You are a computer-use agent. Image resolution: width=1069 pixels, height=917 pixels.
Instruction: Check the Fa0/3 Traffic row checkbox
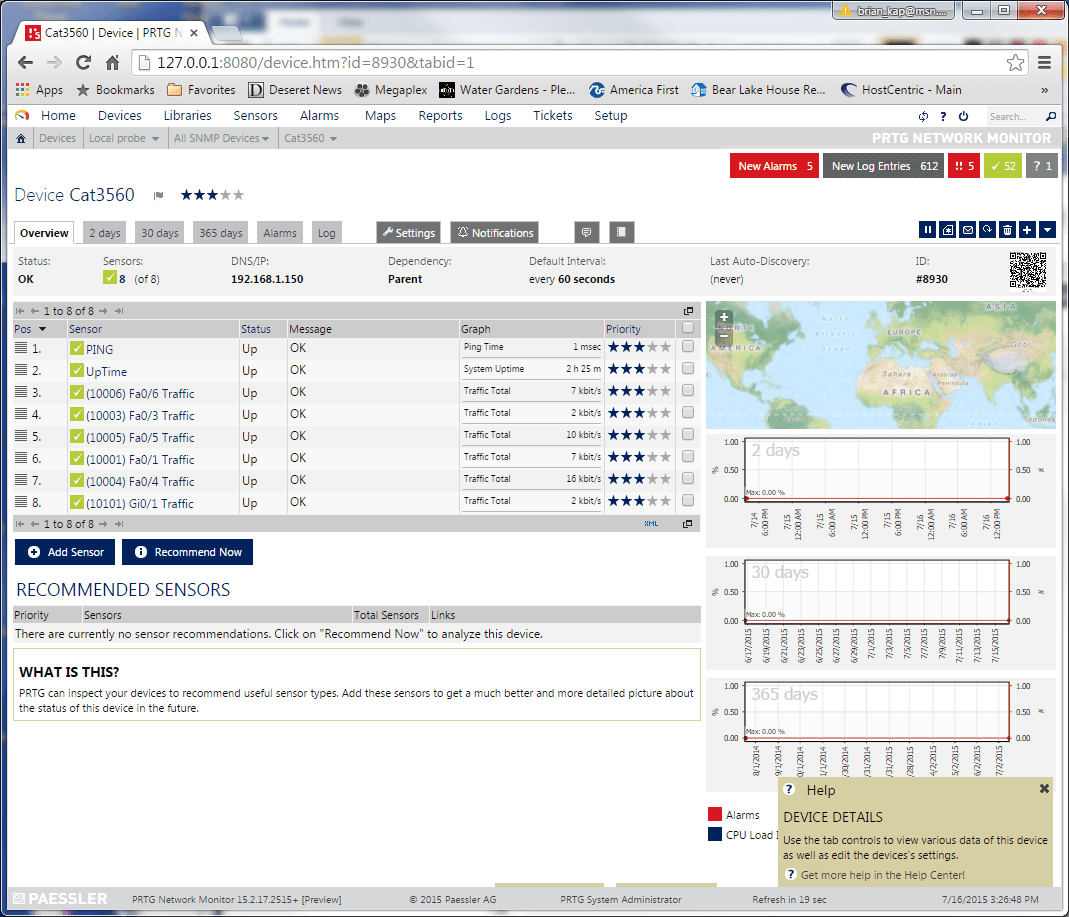688,412
